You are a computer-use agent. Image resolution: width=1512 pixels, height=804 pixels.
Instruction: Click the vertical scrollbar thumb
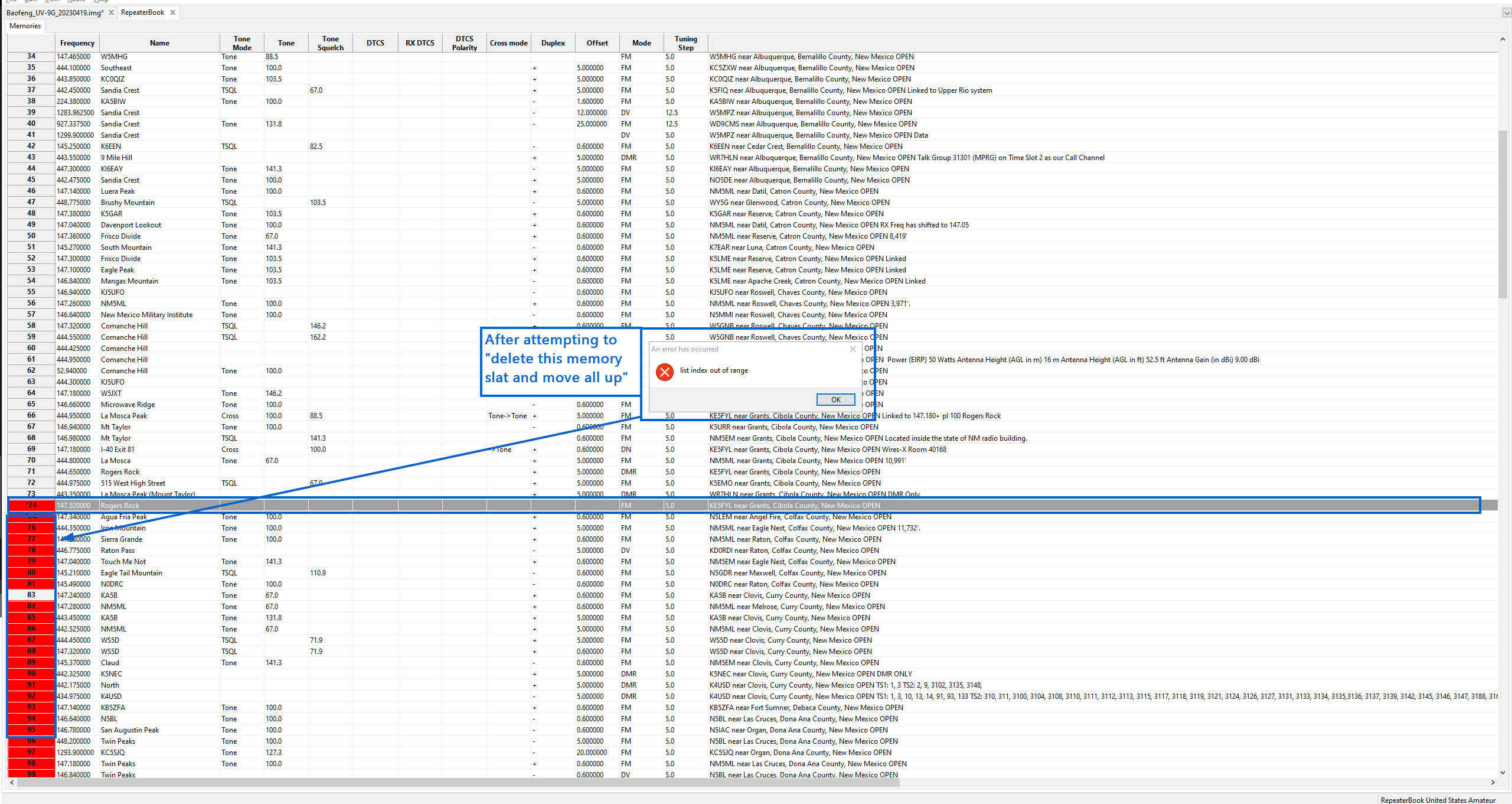pyautogui.click(x=1503, y=214)
